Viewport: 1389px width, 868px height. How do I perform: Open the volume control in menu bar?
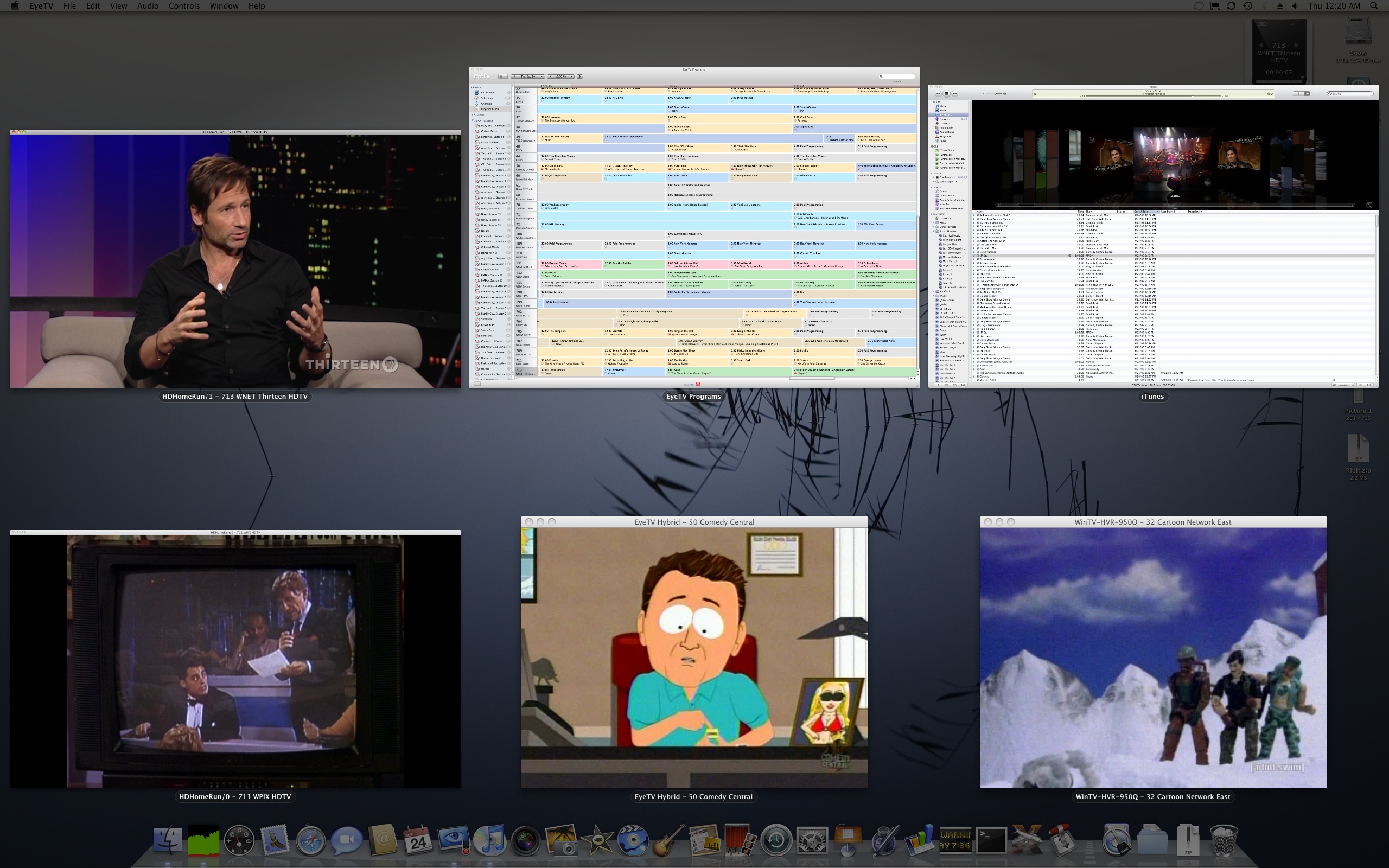(x=1295, y=6)
